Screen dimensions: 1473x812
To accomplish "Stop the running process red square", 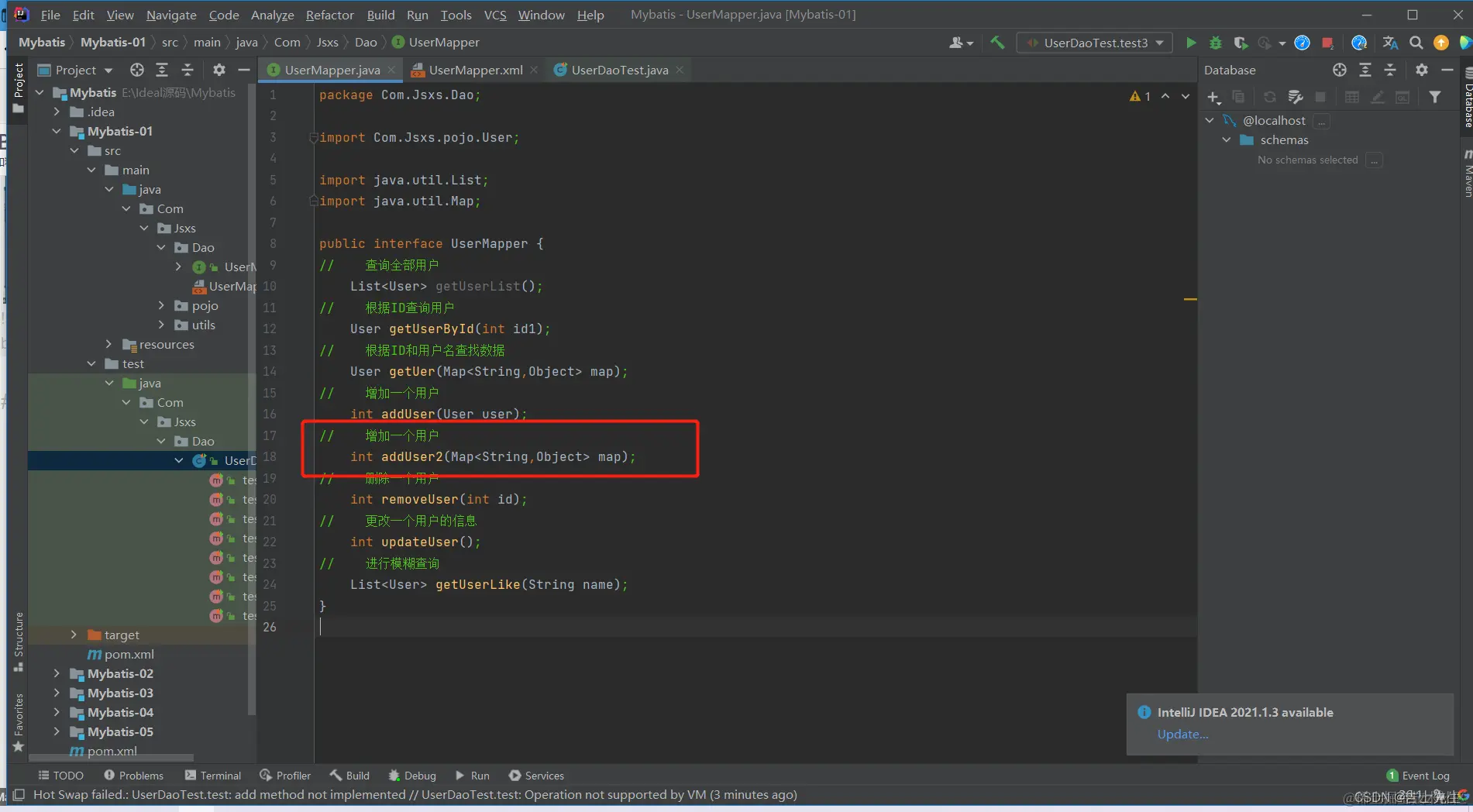I will coord(1327,43).
